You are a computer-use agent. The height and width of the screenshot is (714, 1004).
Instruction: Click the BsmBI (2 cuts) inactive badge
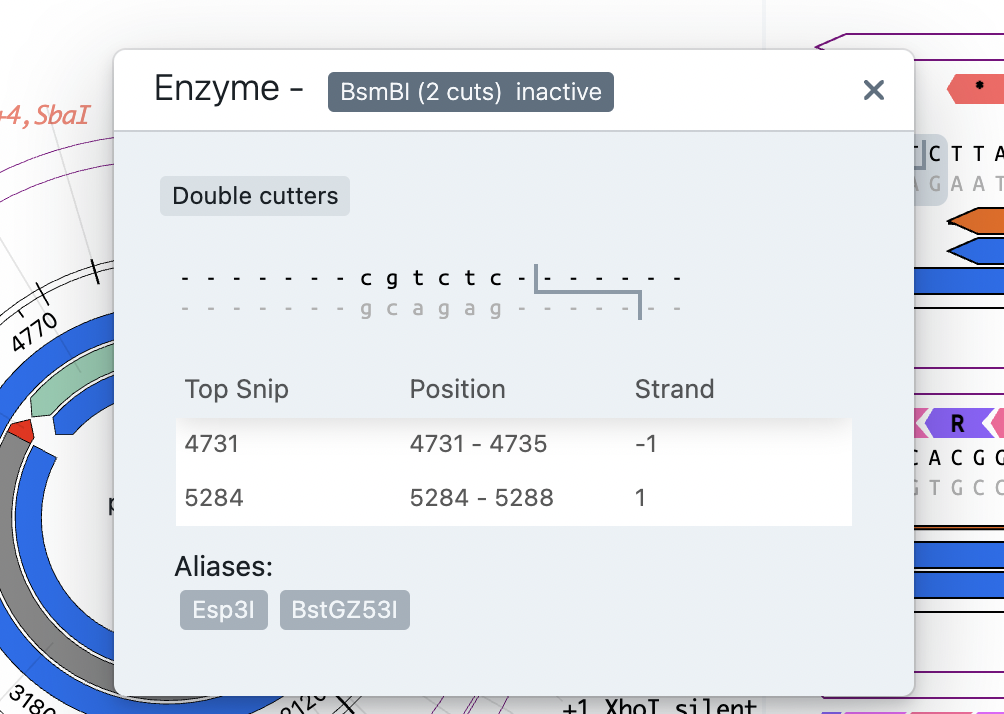470,91
